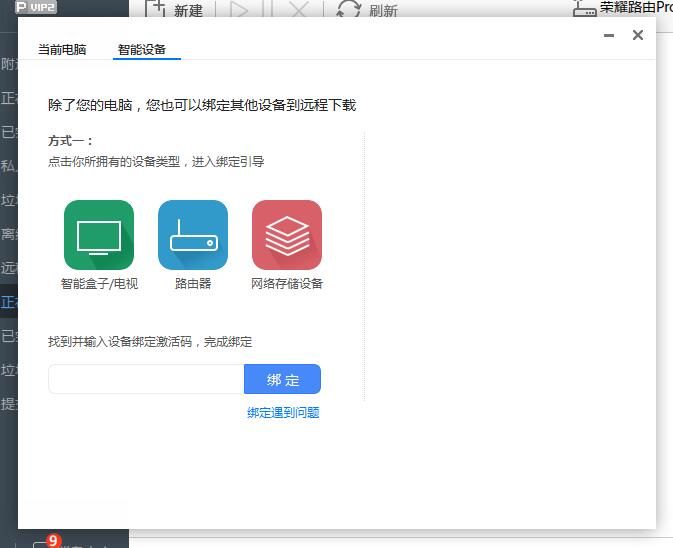
Task: Choose the 路由器 router device icon
Action: click(193, 235)
